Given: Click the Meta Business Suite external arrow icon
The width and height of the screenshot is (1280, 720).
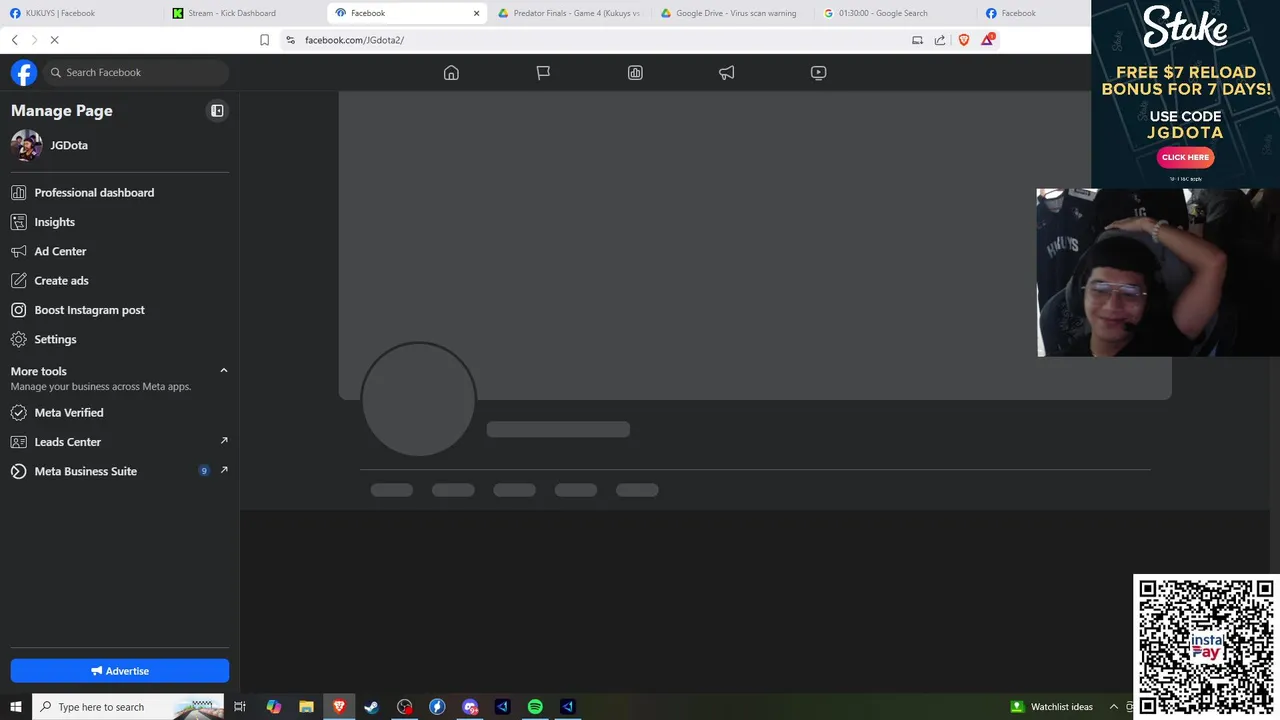Looking at the screenshot, I should 224,469.
